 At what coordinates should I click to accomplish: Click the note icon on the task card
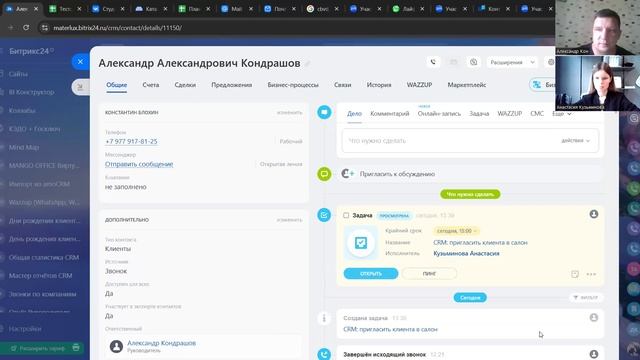[575, 274]
